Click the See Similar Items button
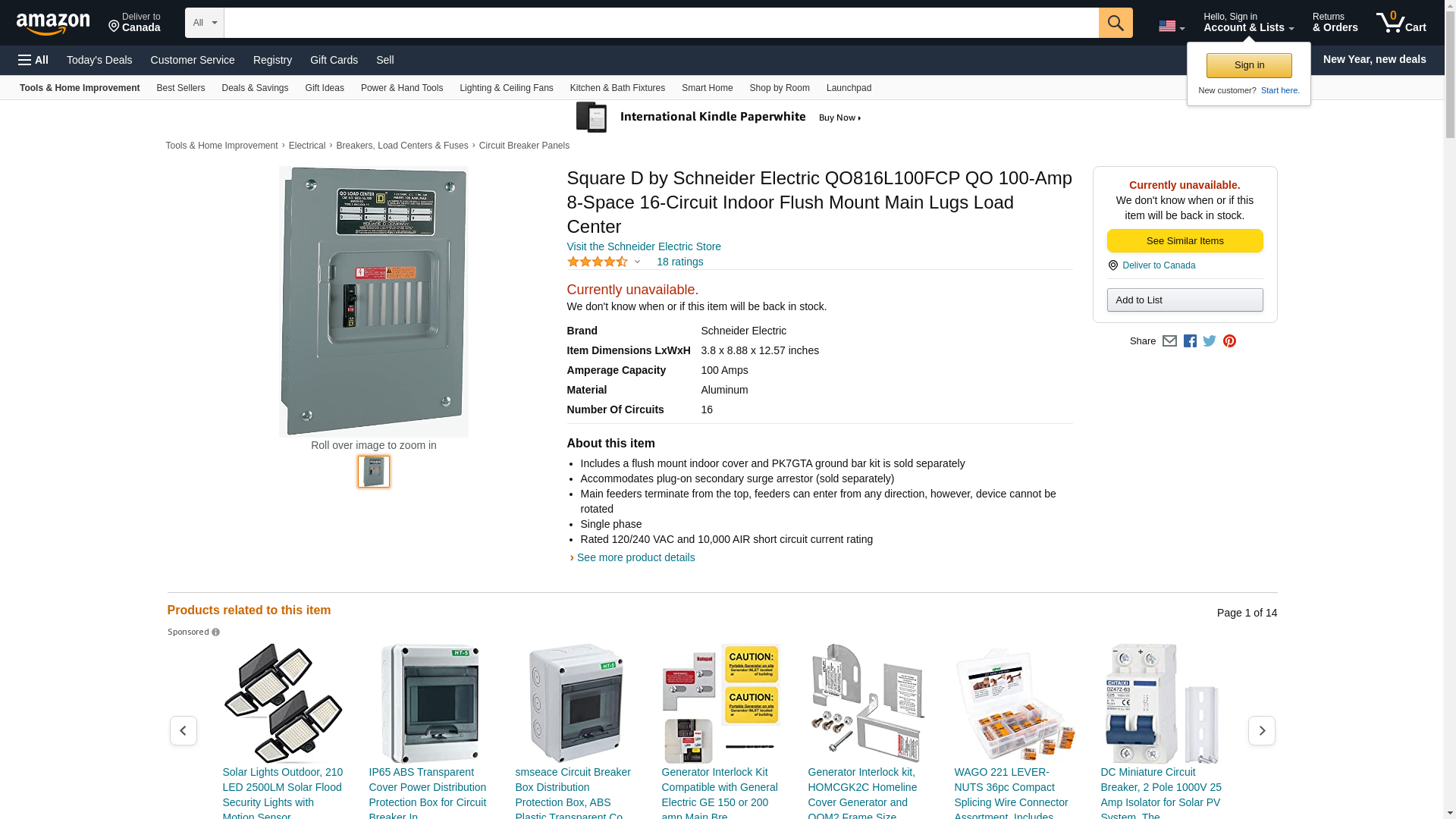 tap(1185, 241)
